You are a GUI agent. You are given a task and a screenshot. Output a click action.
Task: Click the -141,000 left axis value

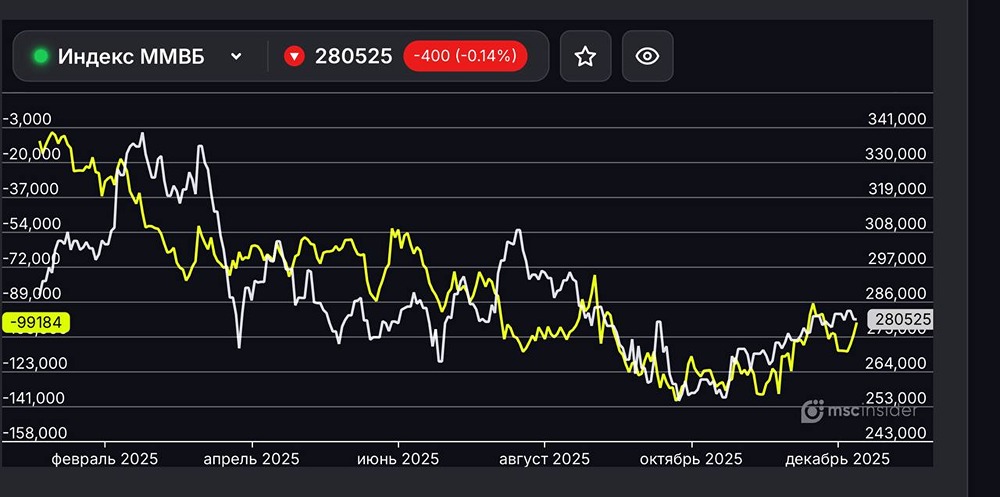(34, 398)
